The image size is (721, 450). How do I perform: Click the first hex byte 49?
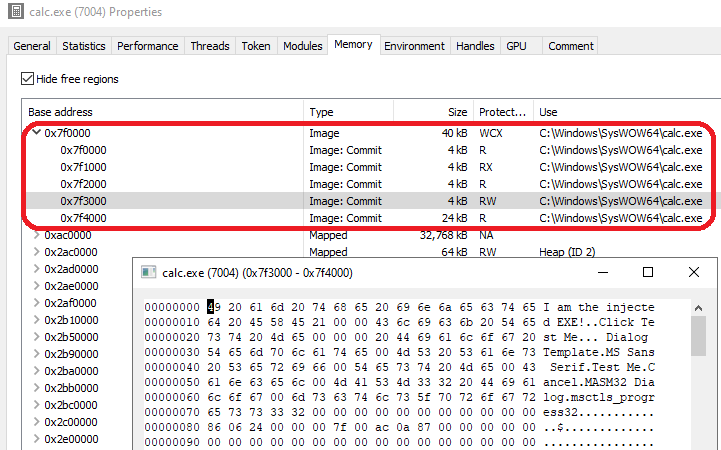tap(214, 307)
